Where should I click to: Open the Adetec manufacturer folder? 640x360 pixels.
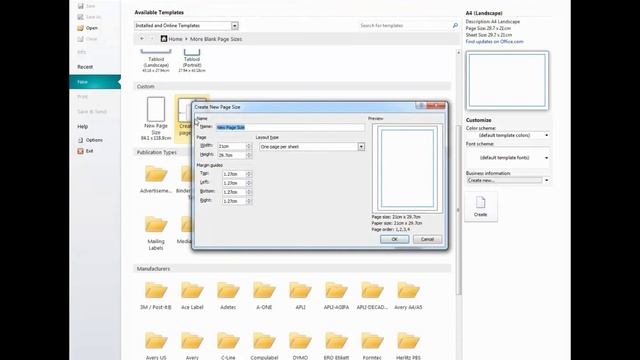pyautogui.click(x=228, y=296)
